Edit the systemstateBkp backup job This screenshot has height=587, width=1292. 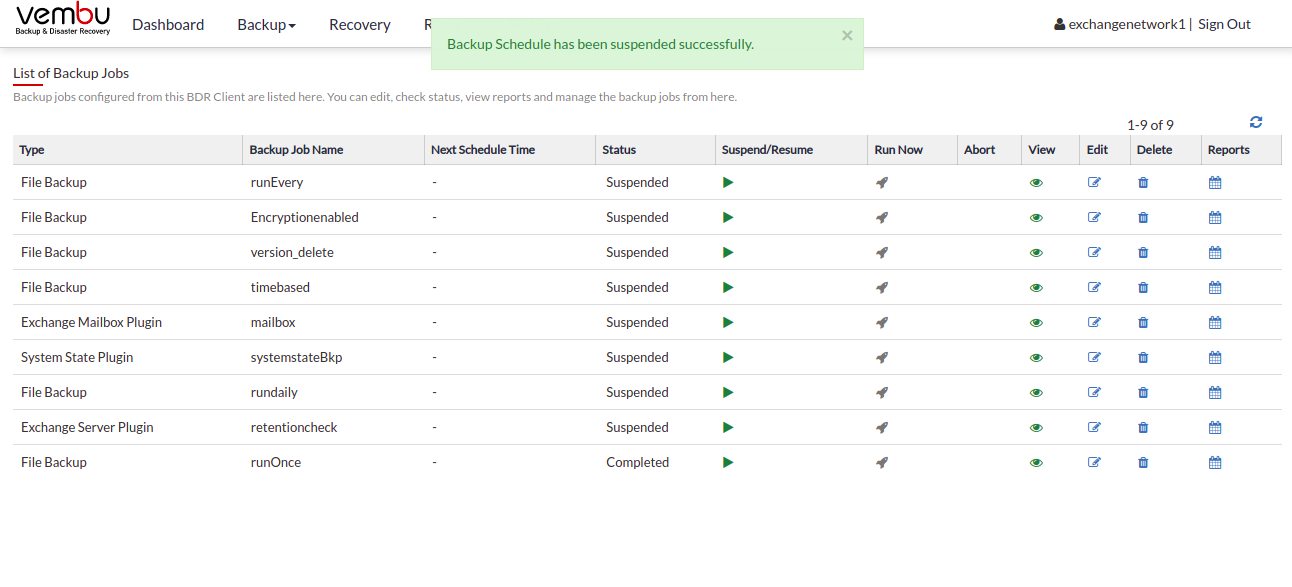[x=1094, y=357]
